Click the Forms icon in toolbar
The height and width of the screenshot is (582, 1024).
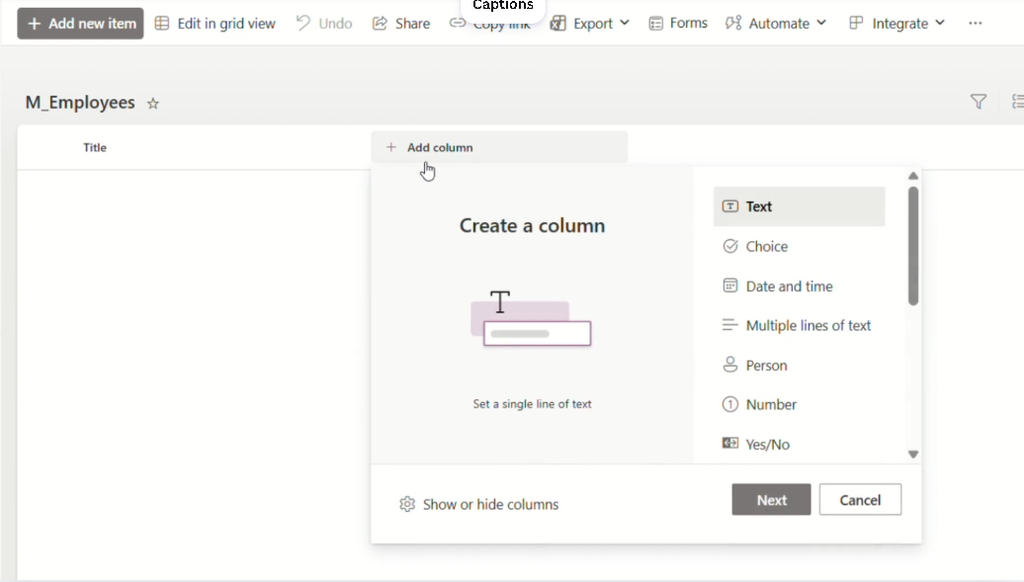tap(656, 24)
